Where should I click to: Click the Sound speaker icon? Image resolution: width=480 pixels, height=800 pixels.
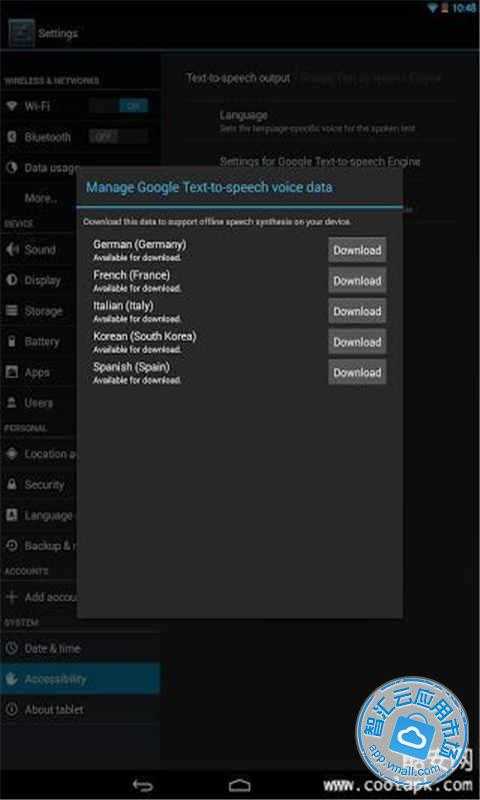pos(12,249)
